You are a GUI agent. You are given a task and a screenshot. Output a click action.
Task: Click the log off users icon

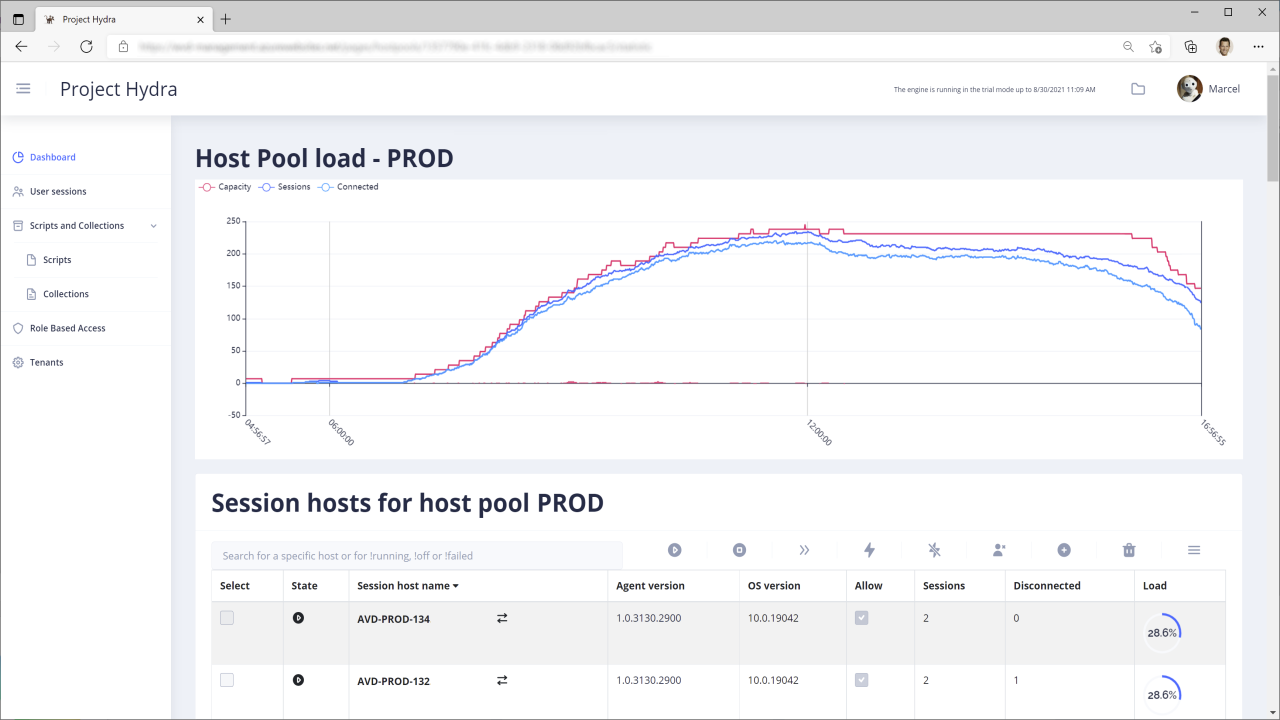point(999,550)
